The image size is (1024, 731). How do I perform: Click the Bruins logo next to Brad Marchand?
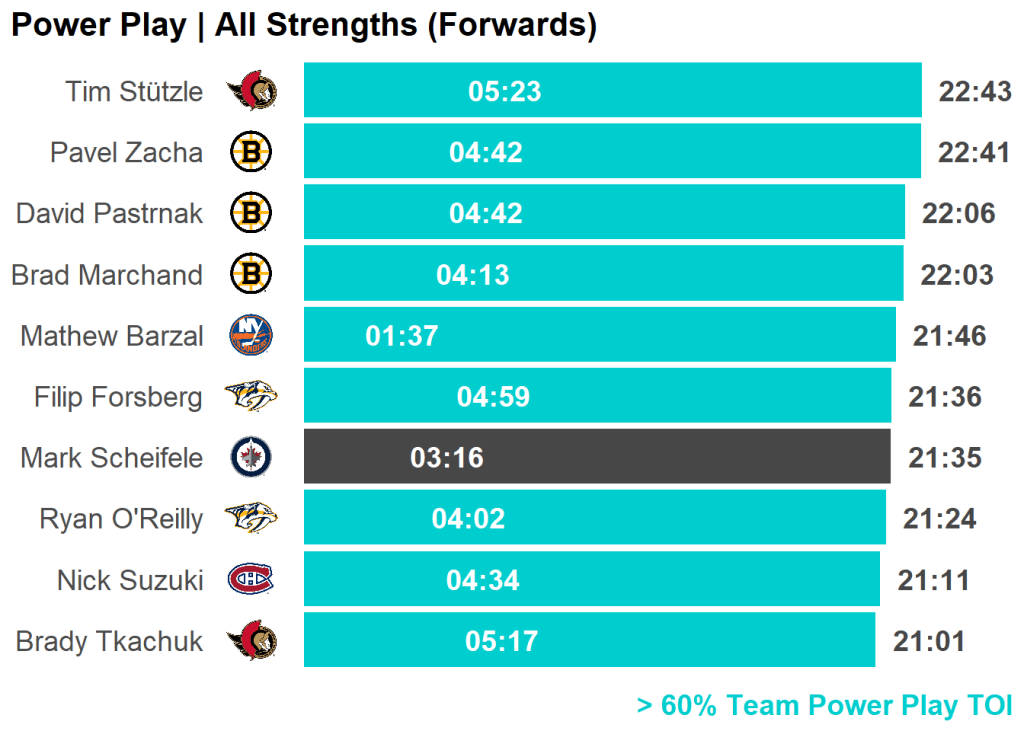point(251,274)
